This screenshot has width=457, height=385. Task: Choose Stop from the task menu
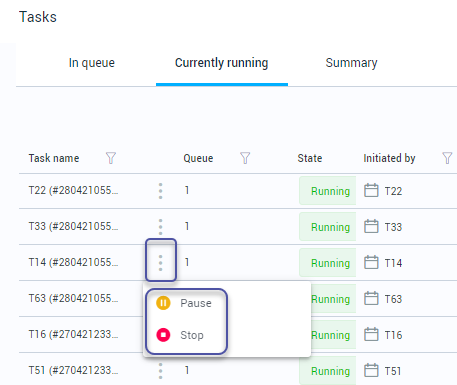tap(180, 335)
